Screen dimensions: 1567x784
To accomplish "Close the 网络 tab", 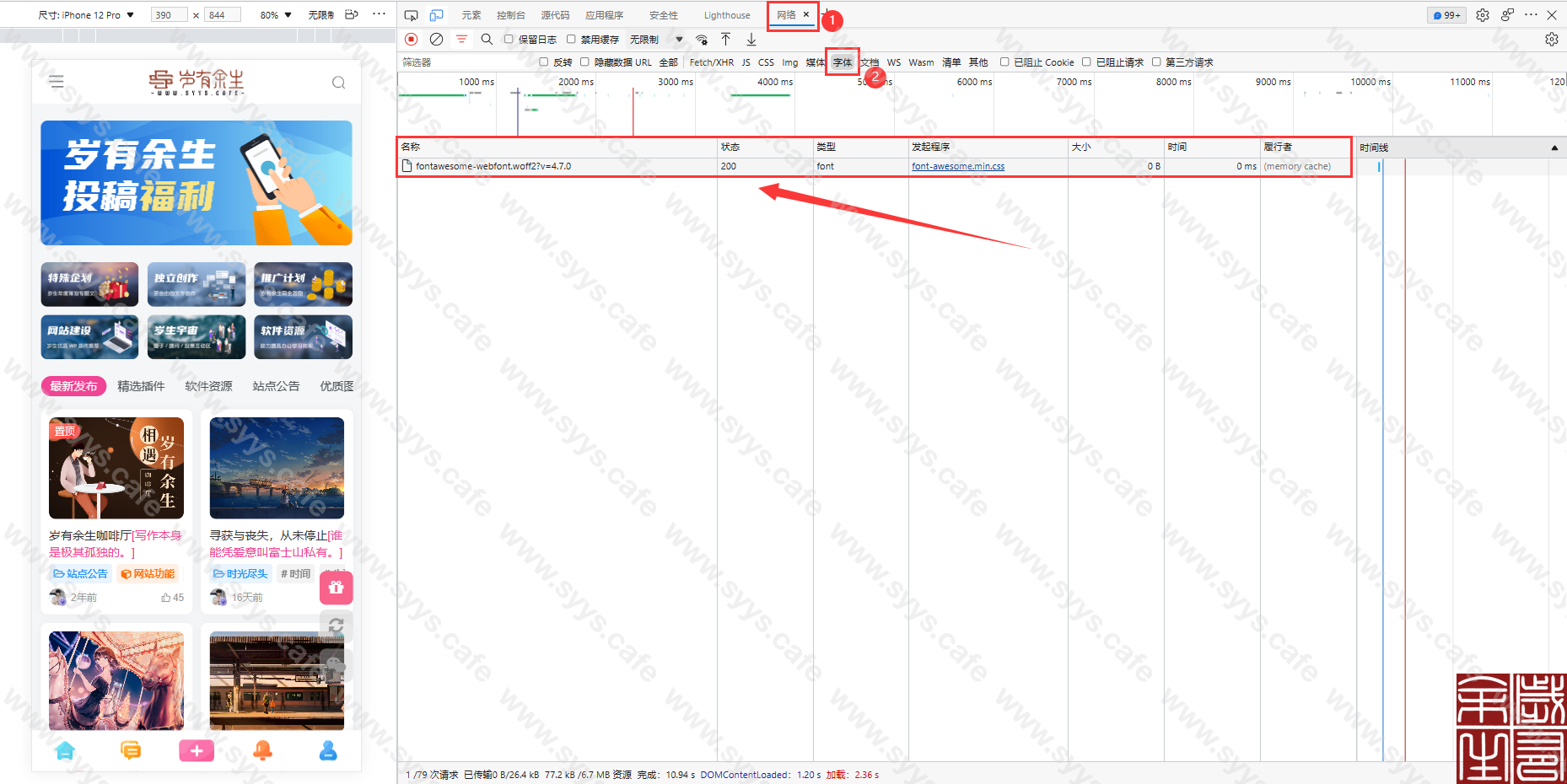I will (806, 14).
